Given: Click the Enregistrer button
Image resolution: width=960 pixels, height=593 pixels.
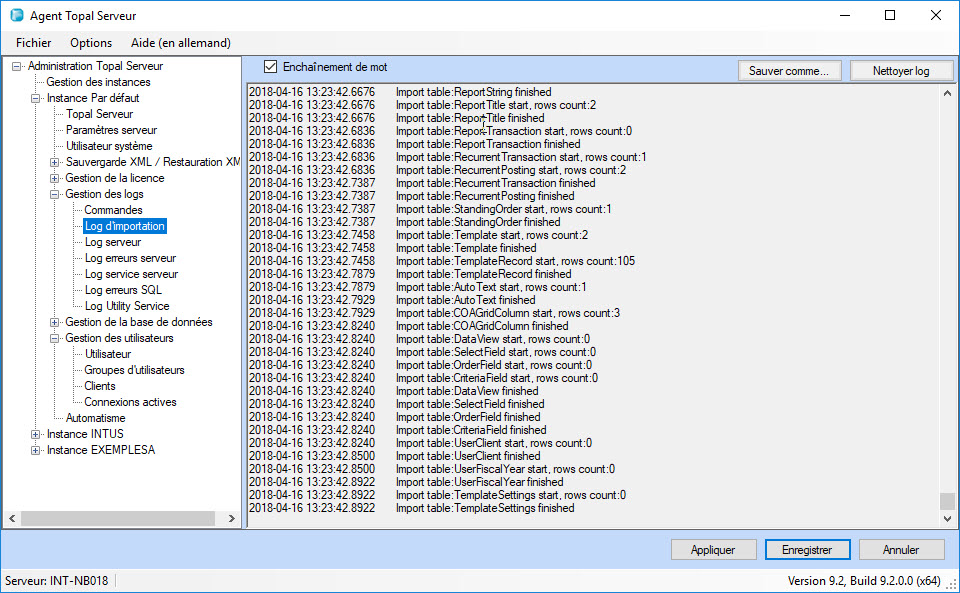Looking at the screenshot, I should point(807,550).
